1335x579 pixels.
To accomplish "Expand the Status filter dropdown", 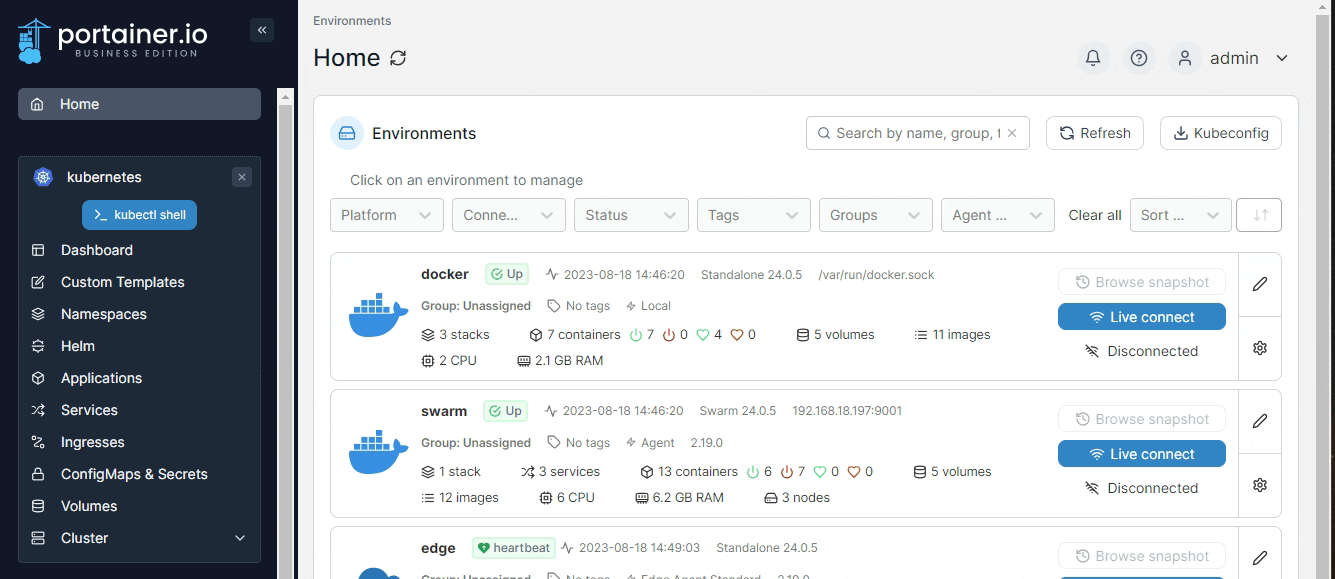I will tap(630, 215).
